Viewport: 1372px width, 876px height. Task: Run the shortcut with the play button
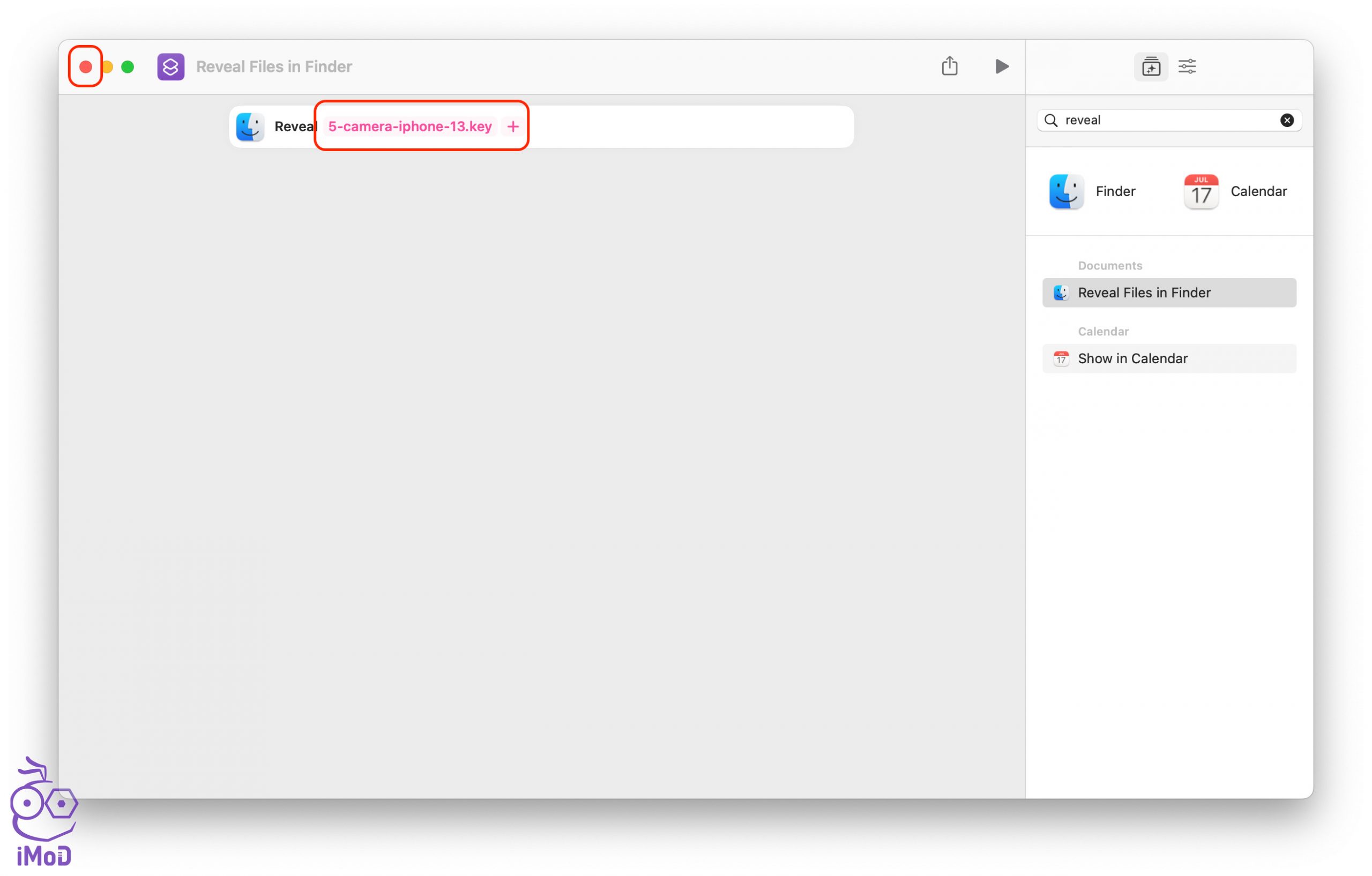pyautogui.click(x=1001, y=66)
